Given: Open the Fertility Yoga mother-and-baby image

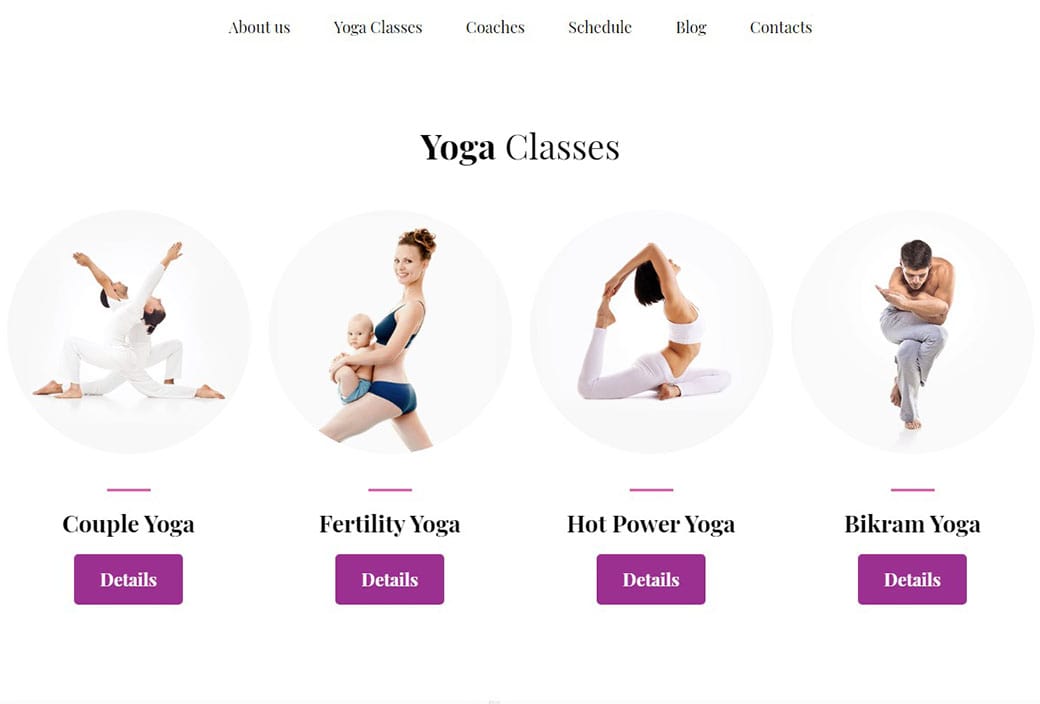Looking at the screenshot, I should 390,332.
